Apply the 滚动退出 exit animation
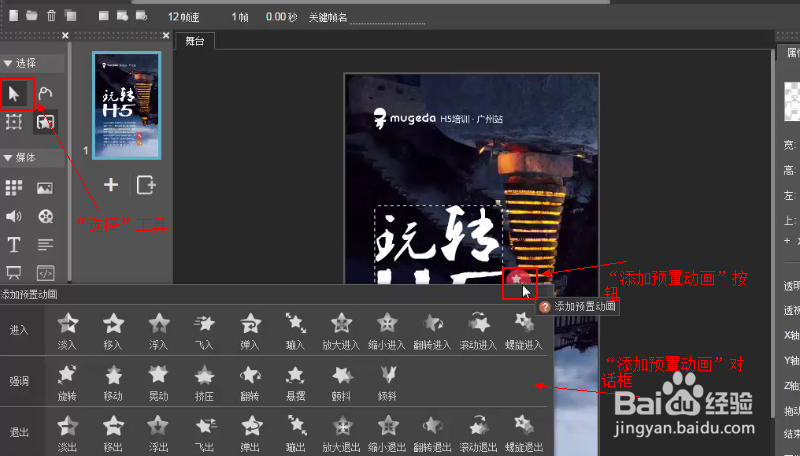Image resolution: width=800 pixels, height=456 pixels. pyautogui.click(x=478, y=434)
